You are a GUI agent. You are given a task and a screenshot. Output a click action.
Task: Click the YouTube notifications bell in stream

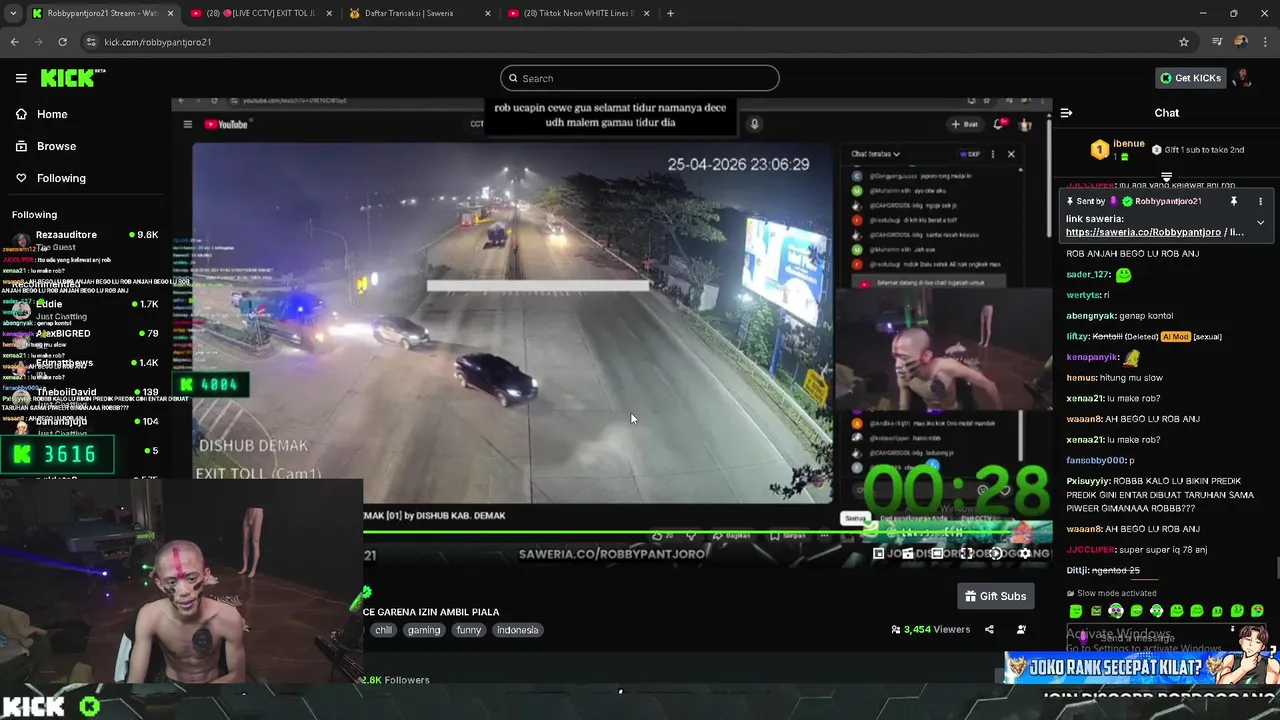999,124
